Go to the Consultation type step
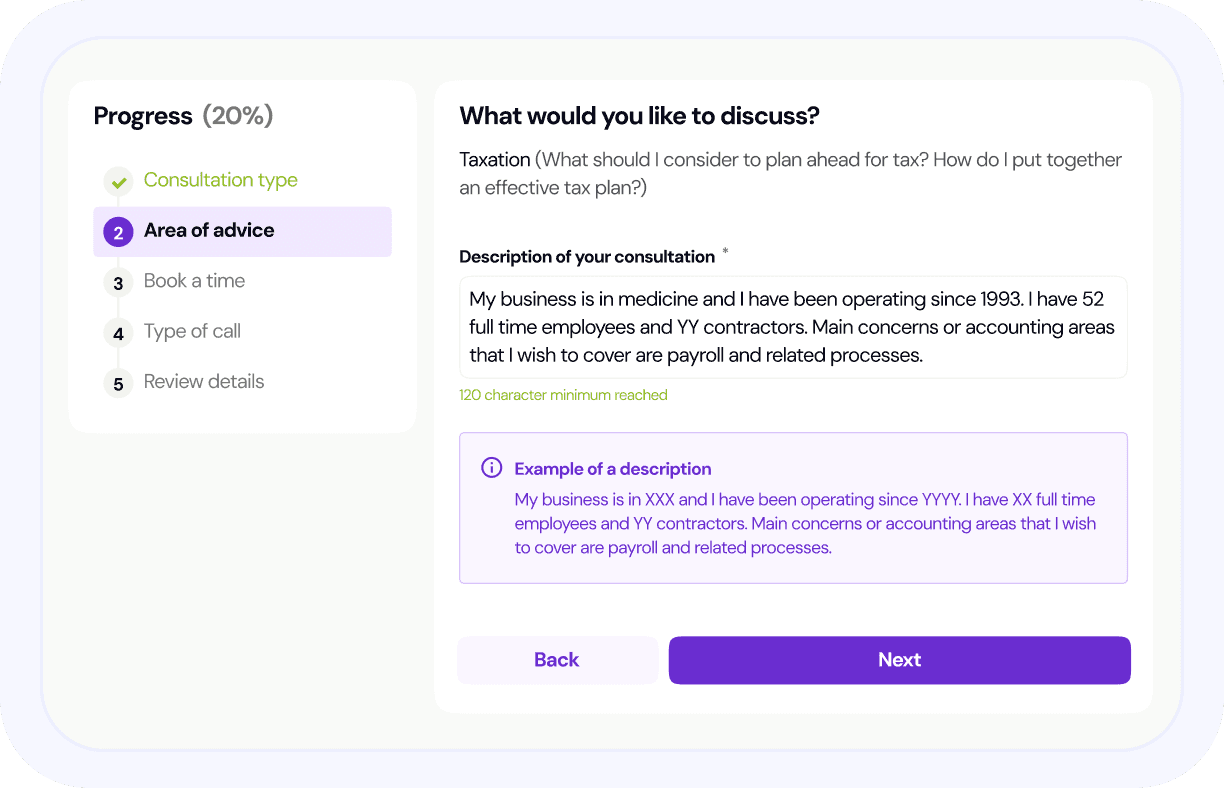 pyautogui.click(x=220, y=180)
